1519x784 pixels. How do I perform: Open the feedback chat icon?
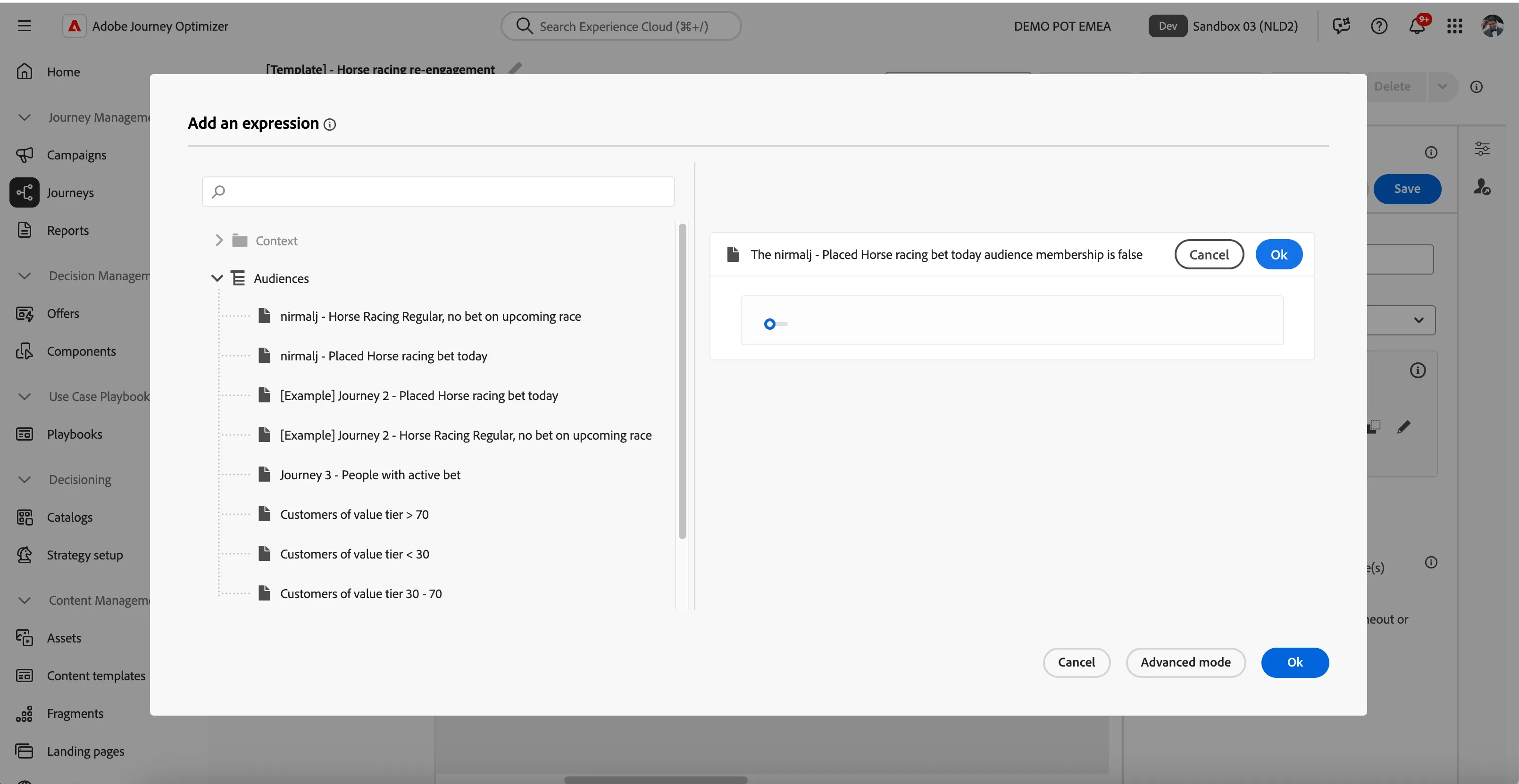click(1341, 26)
